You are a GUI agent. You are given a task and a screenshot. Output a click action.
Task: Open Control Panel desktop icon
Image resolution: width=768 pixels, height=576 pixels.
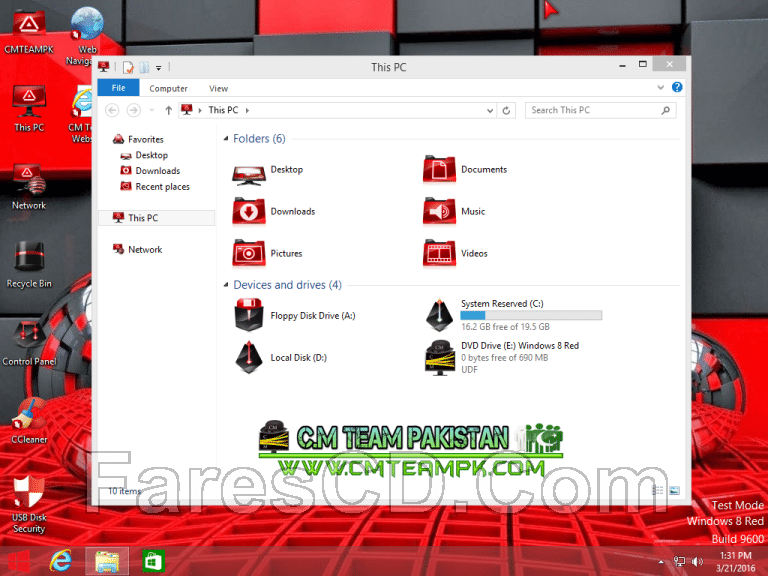coord(29,343)
